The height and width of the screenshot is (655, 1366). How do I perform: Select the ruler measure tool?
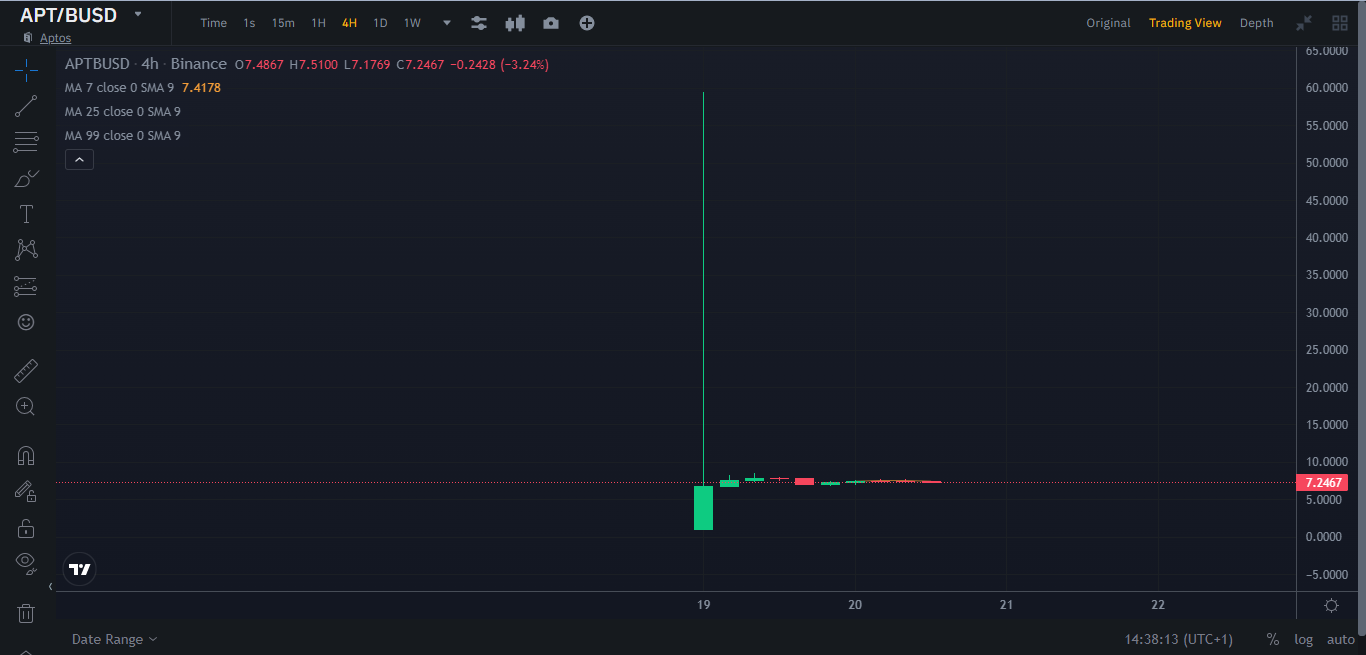26,371
